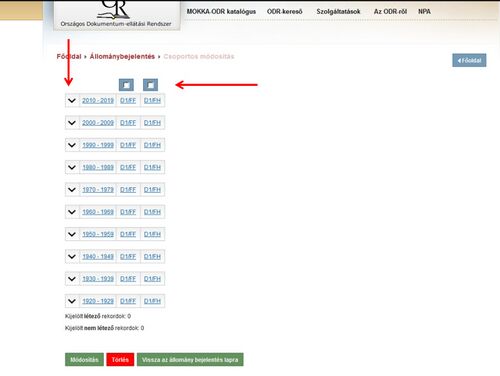
Task: Click the green Módosítás button
Action: click(84, 360)
